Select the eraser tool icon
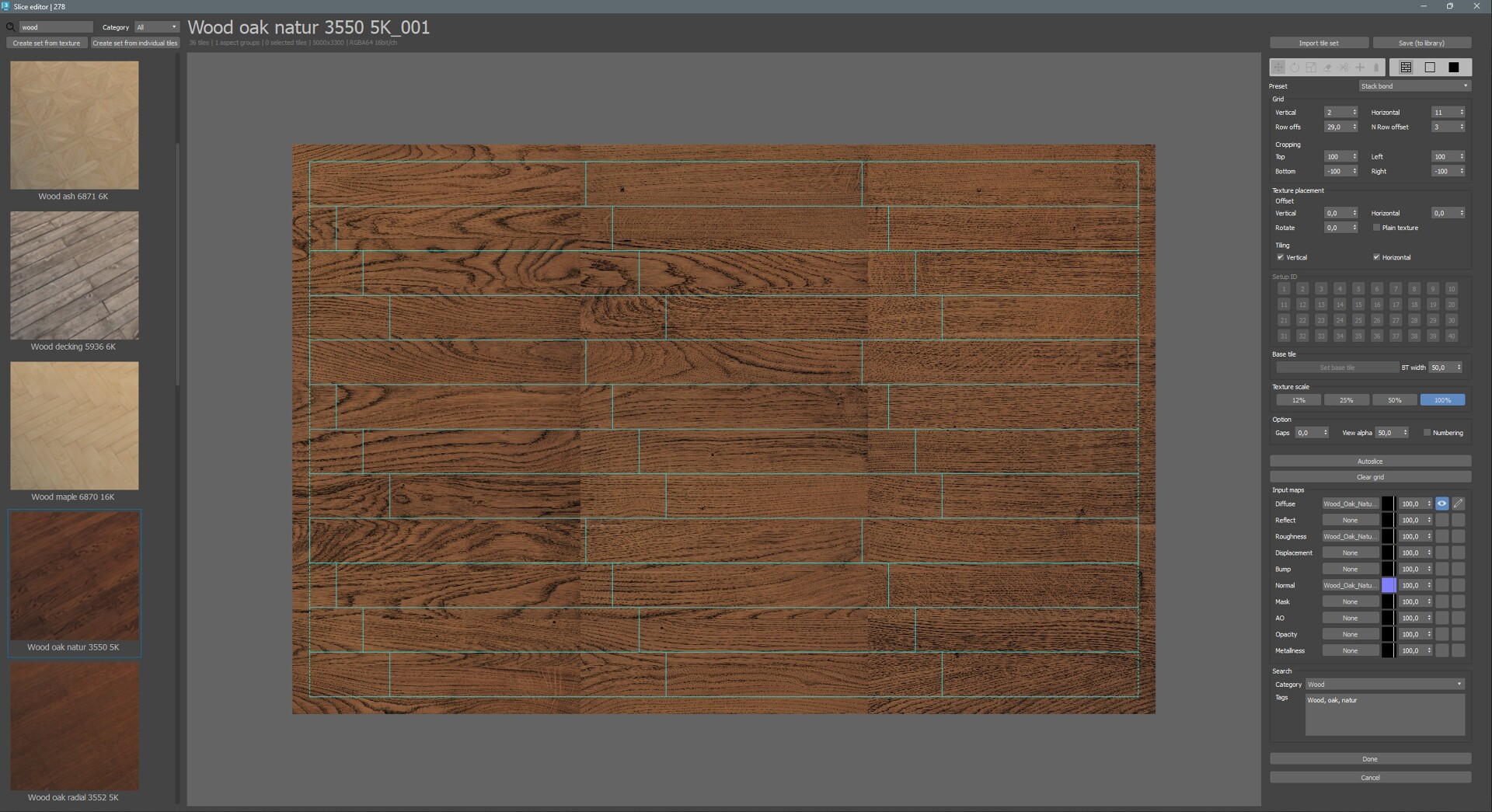The width and height of the screenshot is (1492, 812). (x=1327, y=68)
